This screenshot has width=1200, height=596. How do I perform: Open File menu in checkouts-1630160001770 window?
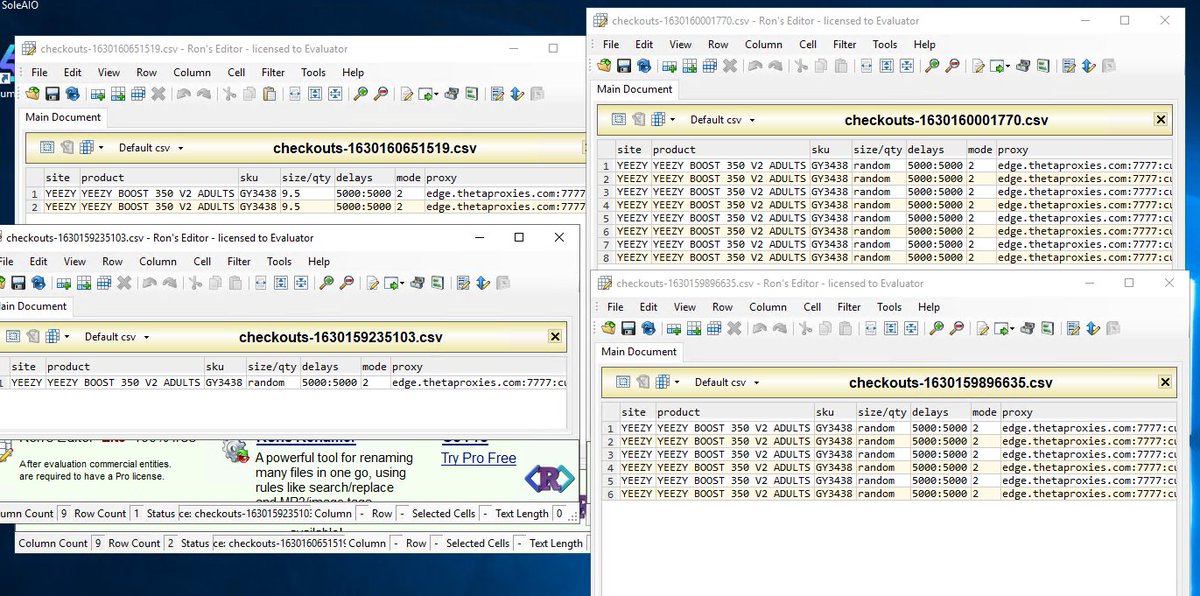[611, 44]
